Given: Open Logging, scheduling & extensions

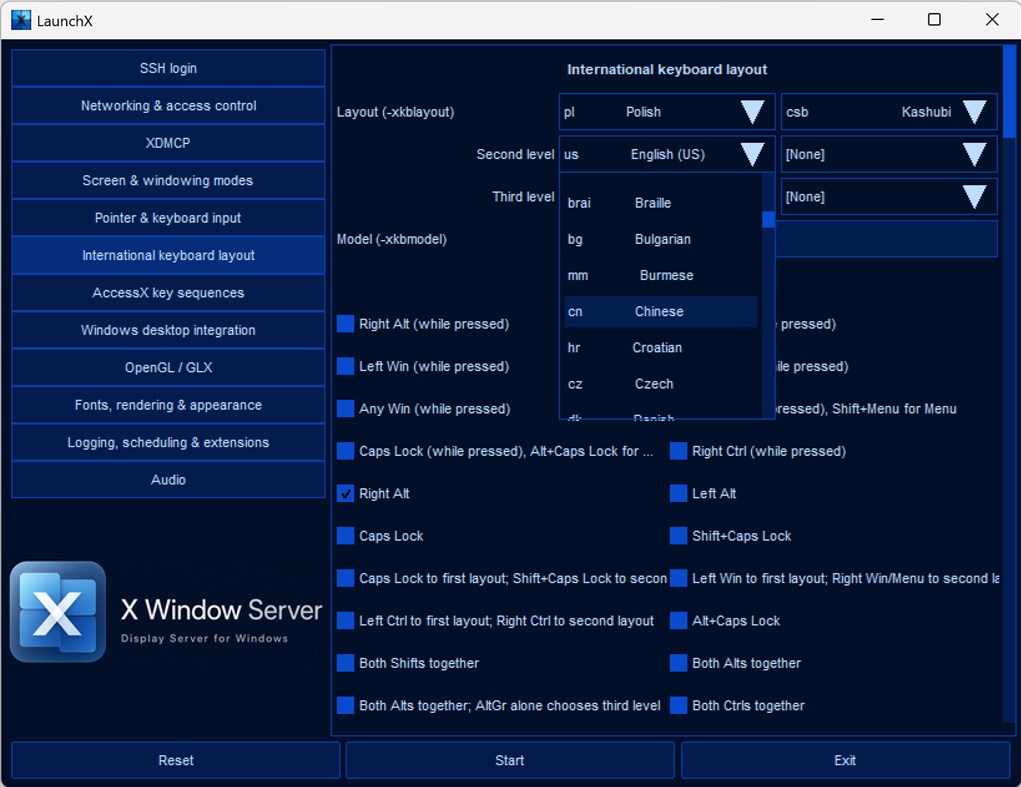Looking at the screenshot, I should [x=168, y=443].
